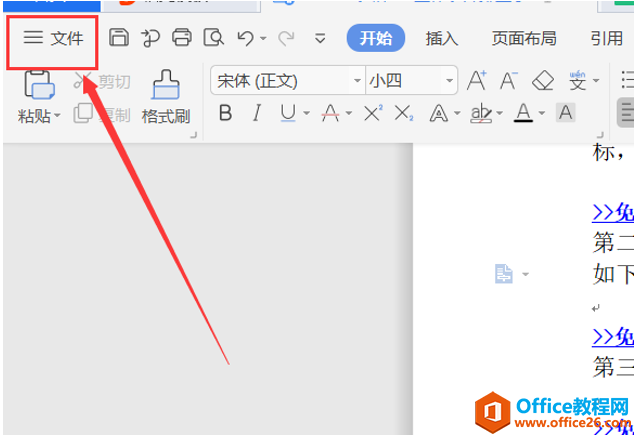Click the first blue >>免 hyperlink
Screen dimensions: 638x440
click(x=613, y=212)
